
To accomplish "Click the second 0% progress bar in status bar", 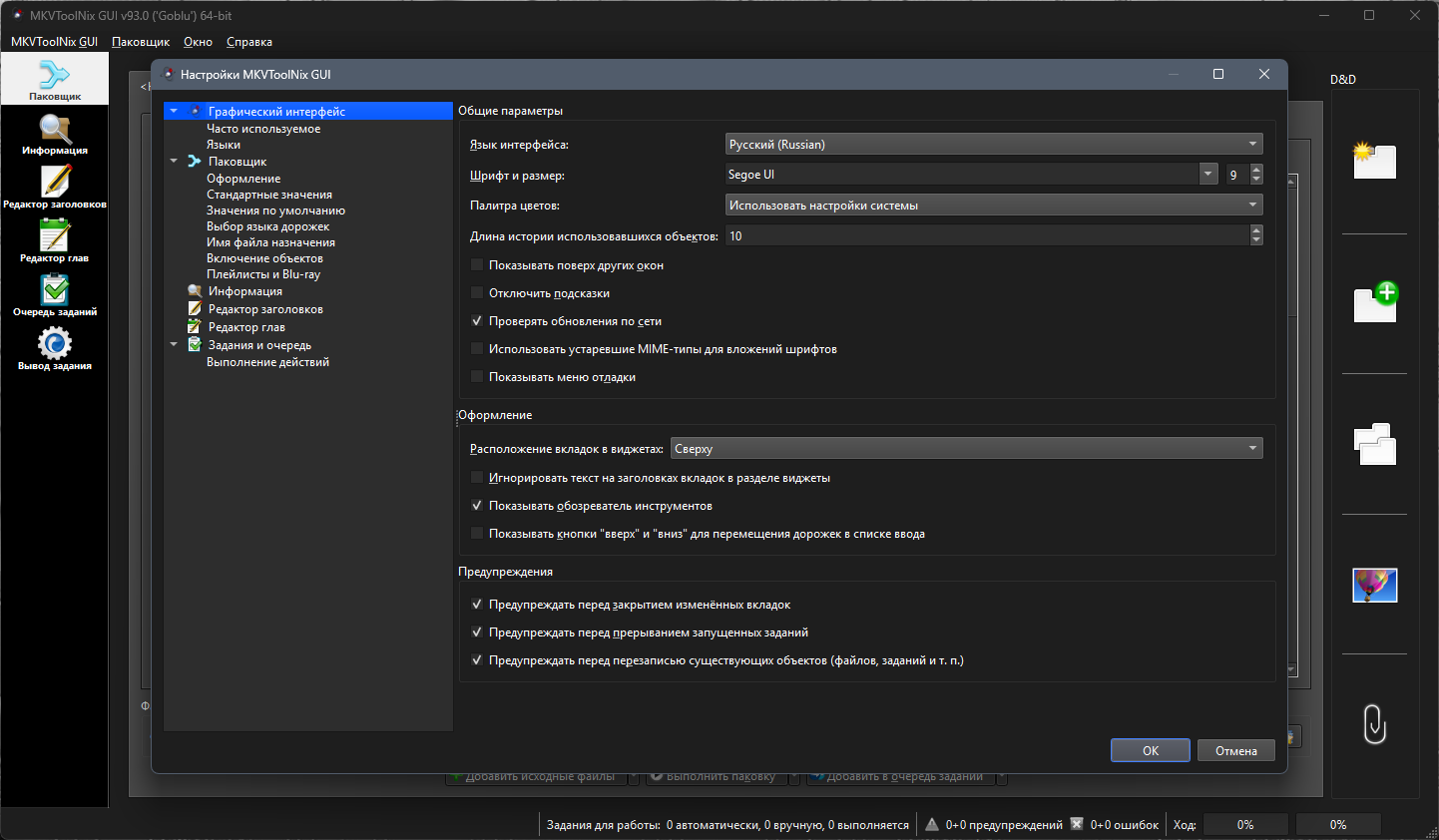I will [x=1338, y=824].
